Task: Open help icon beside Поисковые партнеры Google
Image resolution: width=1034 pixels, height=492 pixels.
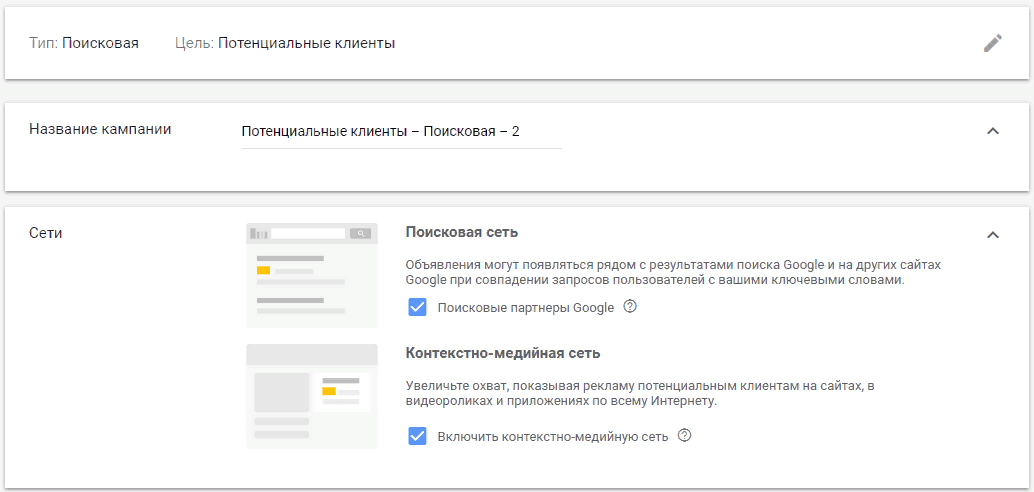Action: coord(630,307)
